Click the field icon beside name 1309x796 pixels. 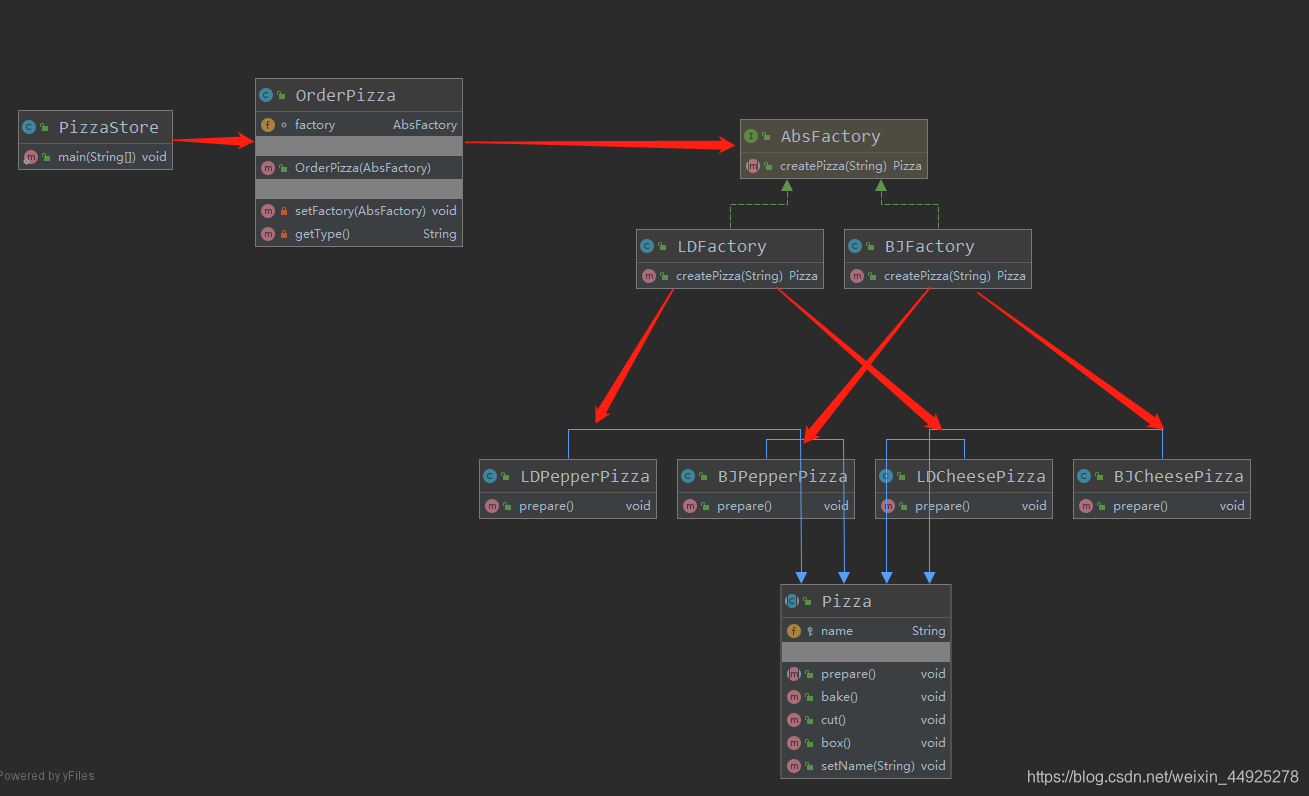tap(794, 631)
